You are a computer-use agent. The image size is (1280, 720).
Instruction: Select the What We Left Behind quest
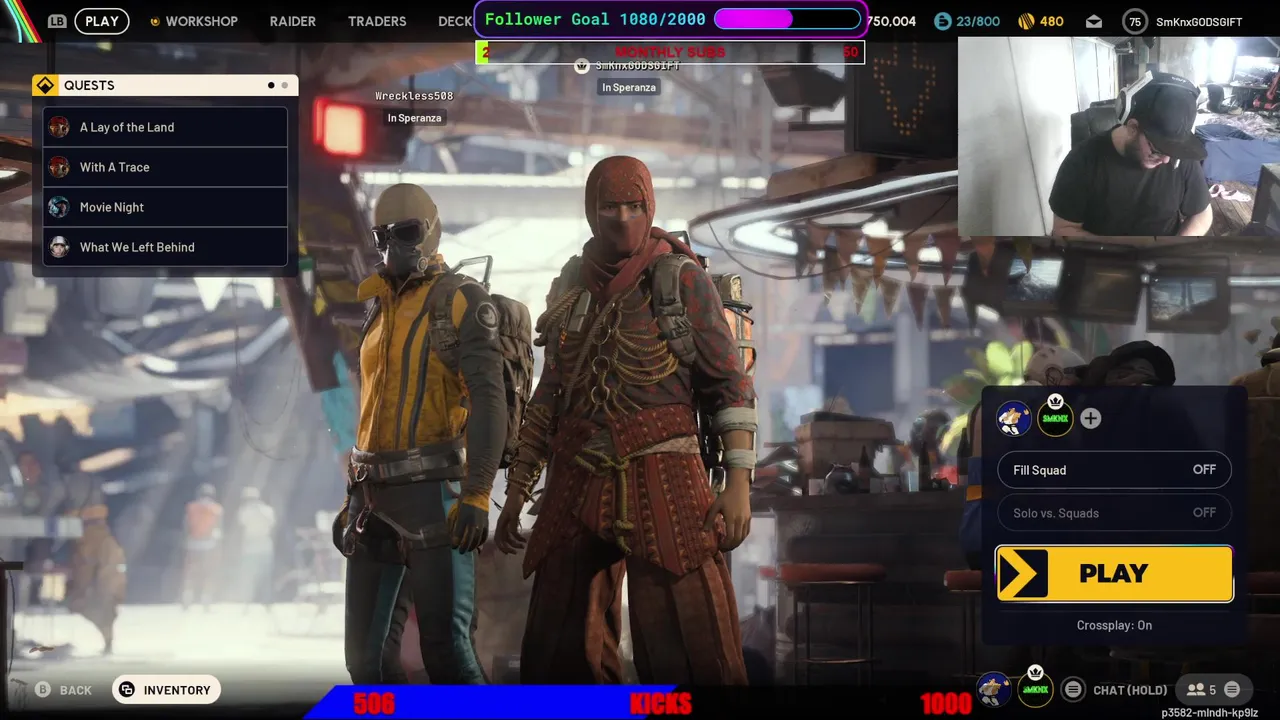tap(165, 247)
